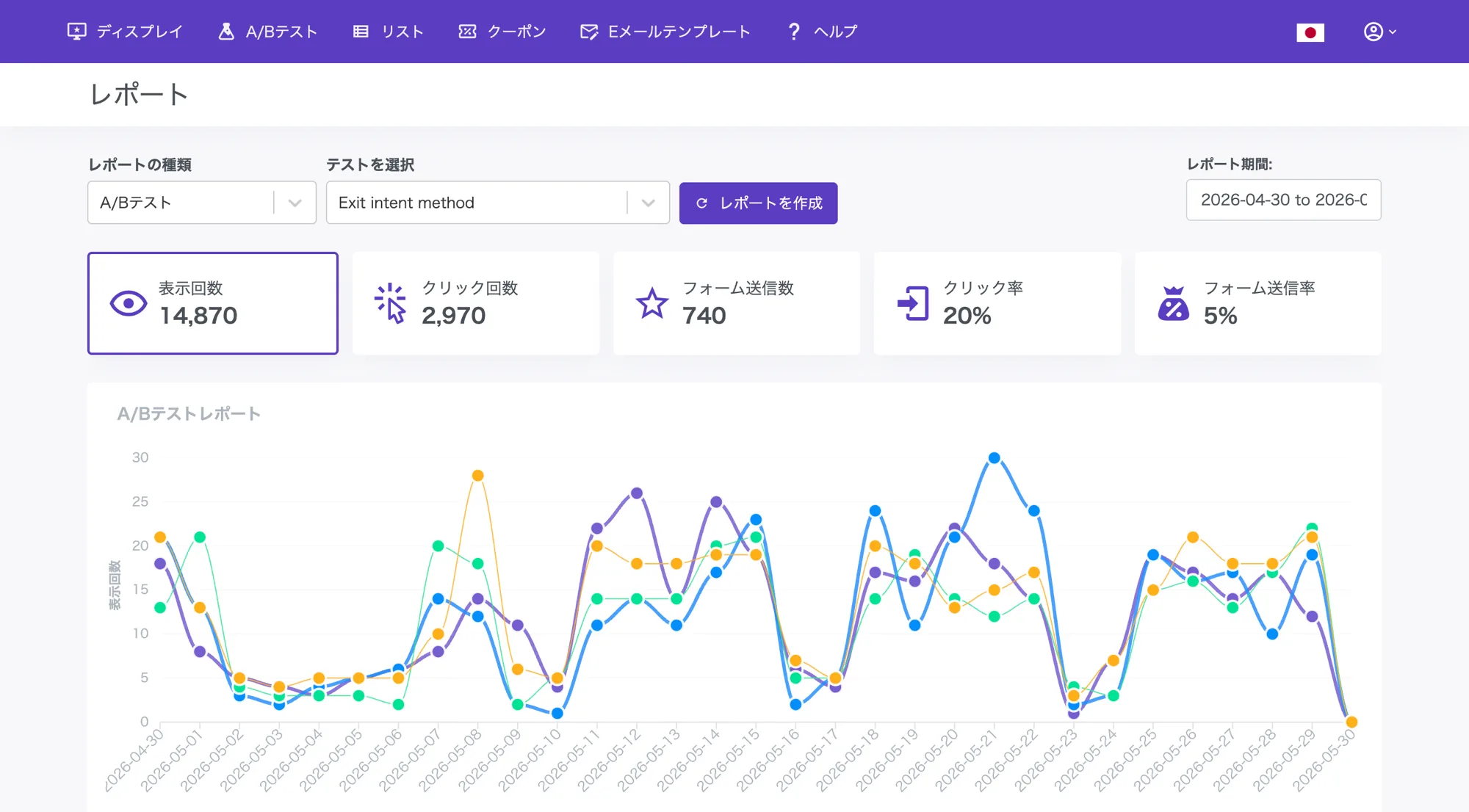This screenshot has height=812, width=1469.
Task: Click the purple peak point on 2026-05-12
Action: [637, 493]
